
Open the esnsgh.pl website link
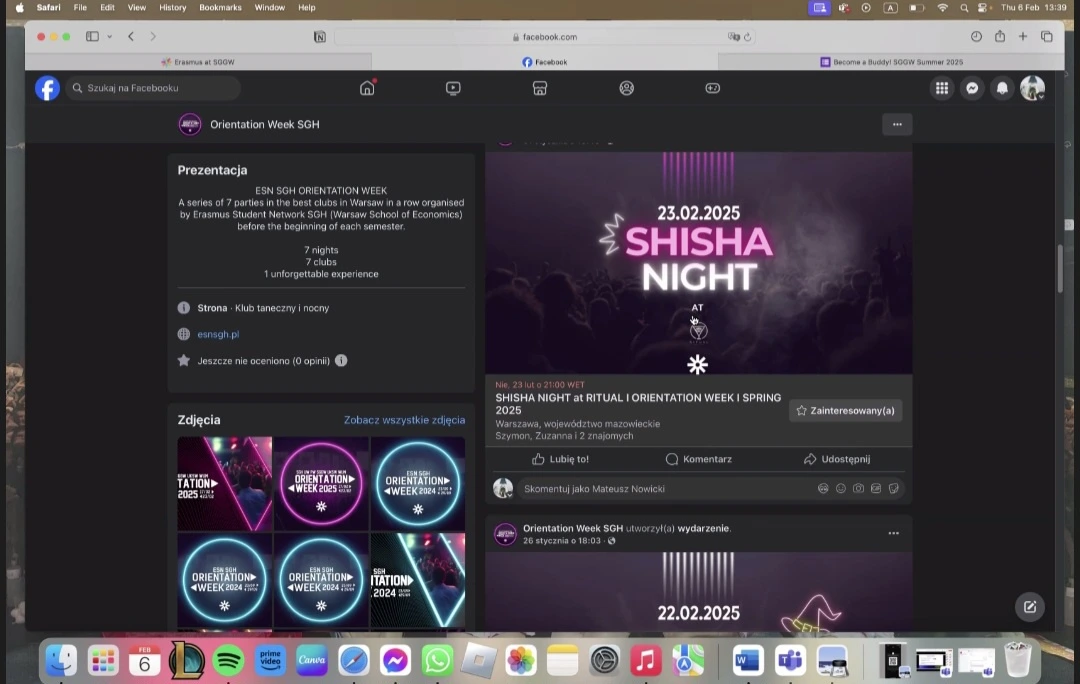tap(218, 334)
